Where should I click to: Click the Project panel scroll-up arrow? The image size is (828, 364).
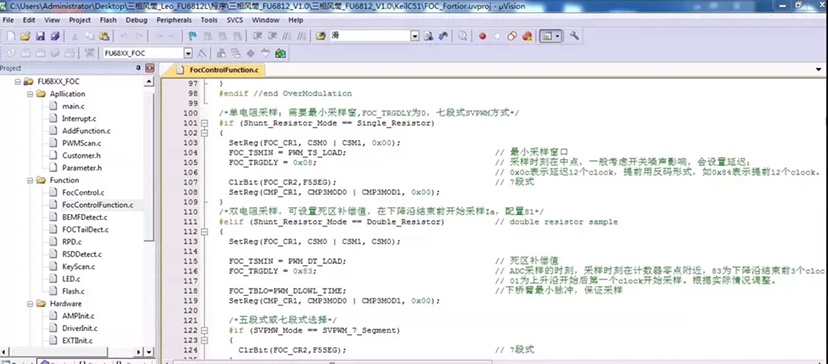click(149, 82)
